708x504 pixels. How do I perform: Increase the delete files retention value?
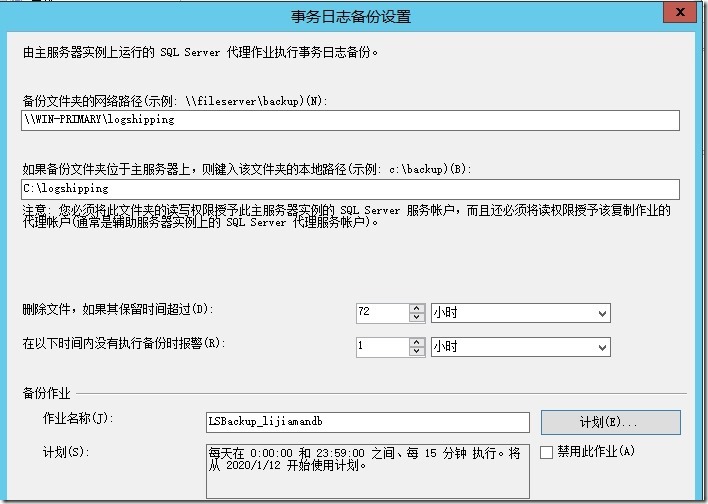[417, 308]
